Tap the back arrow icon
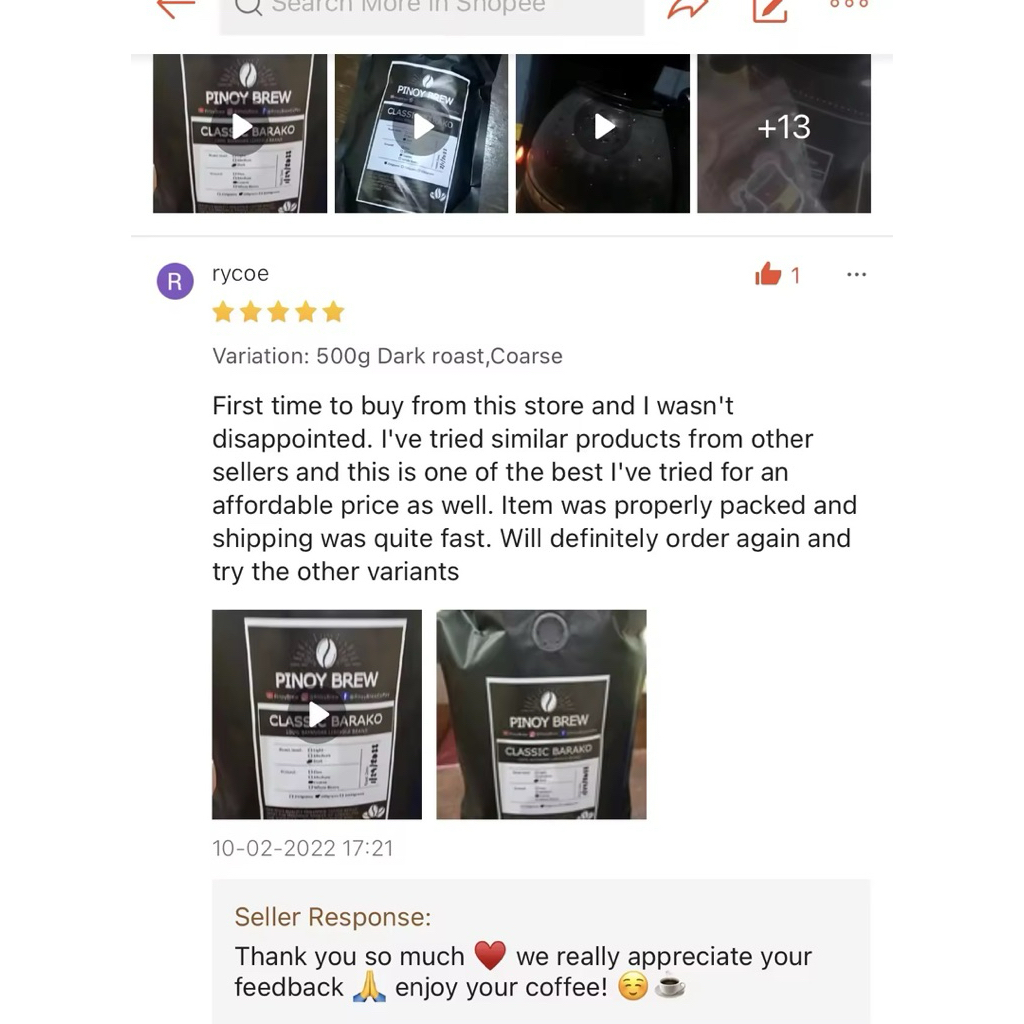 click(176, 7)
